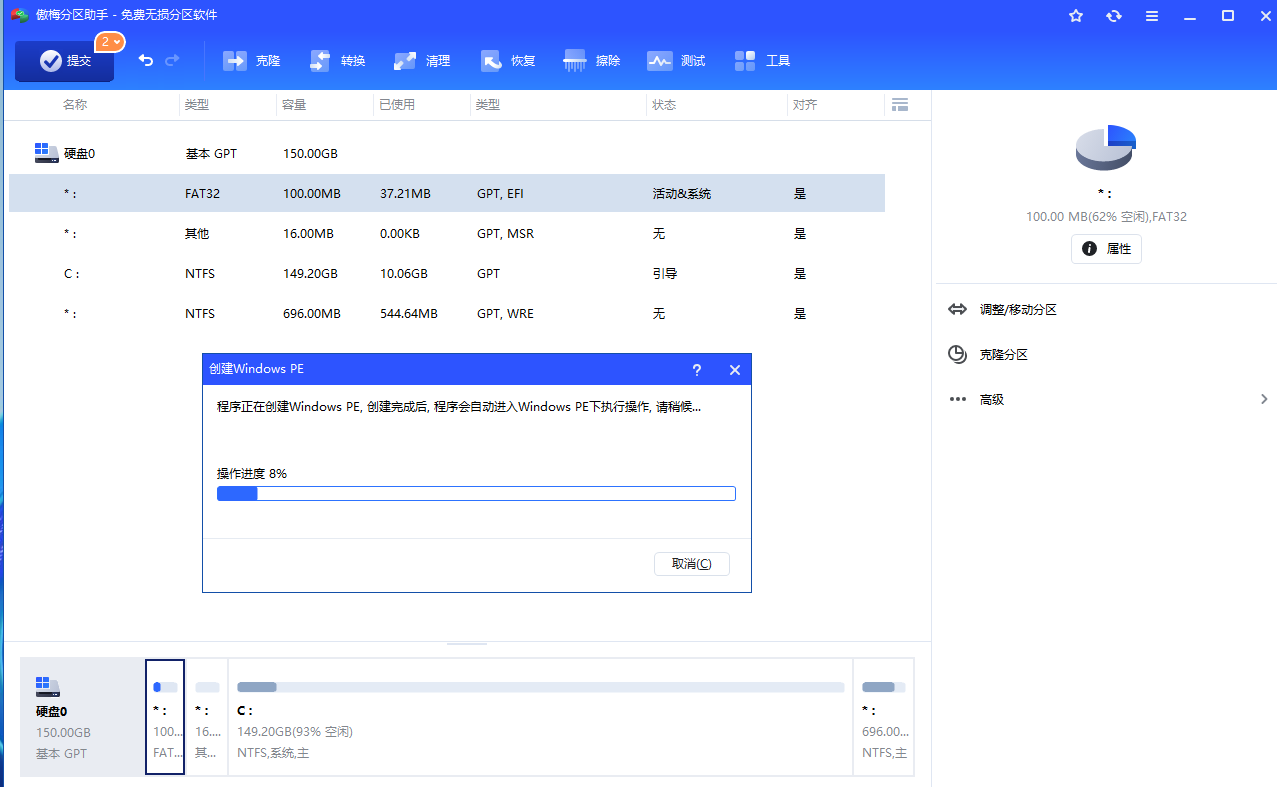Viewport: 1277px width, 787px height.
Task: Click the 操作进度 progress bar
Action: pos(476,493)
